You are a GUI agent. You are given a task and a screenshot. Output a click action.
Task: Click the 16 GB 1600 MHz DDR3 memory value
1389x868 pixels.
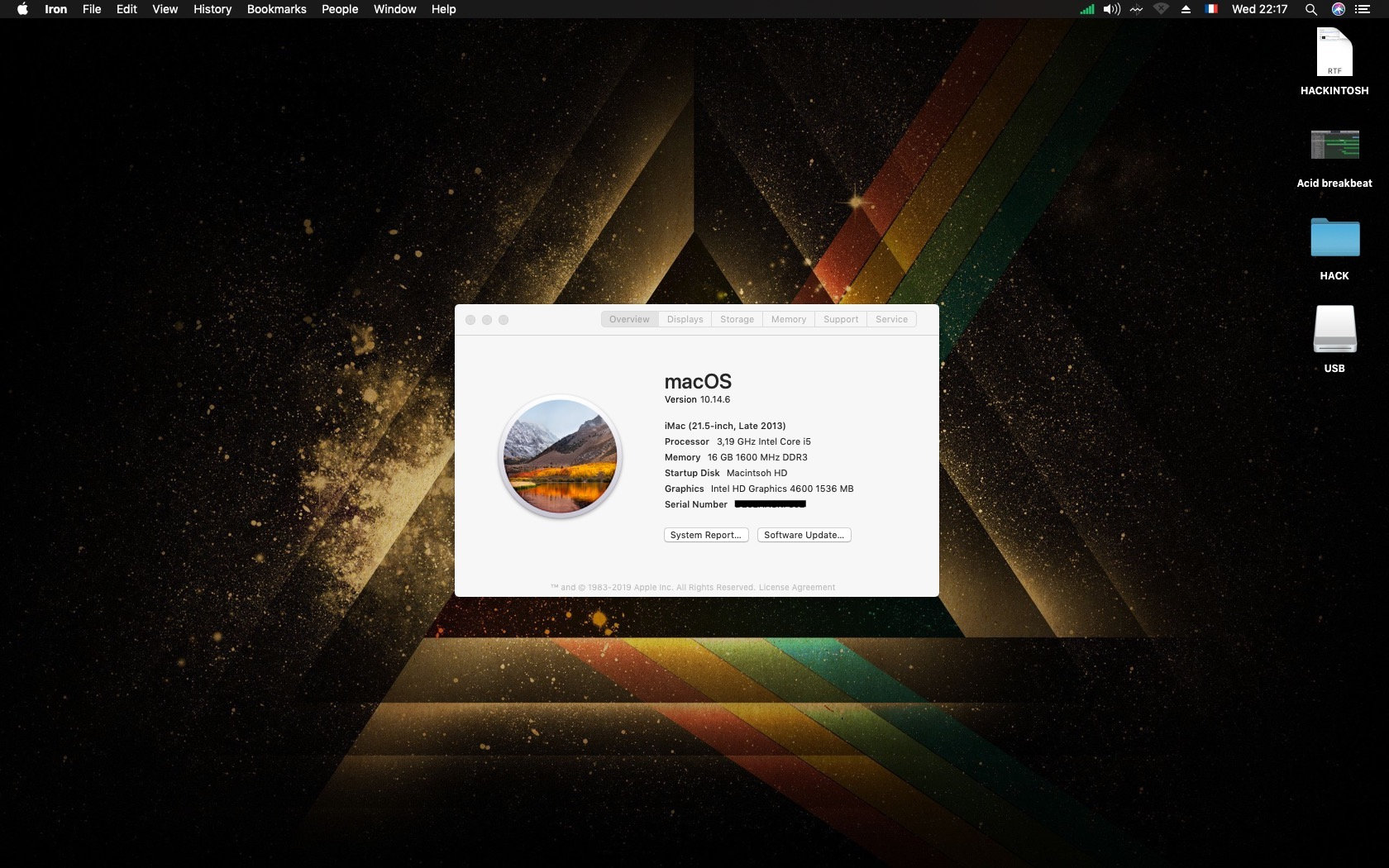[x=757, y=457]
